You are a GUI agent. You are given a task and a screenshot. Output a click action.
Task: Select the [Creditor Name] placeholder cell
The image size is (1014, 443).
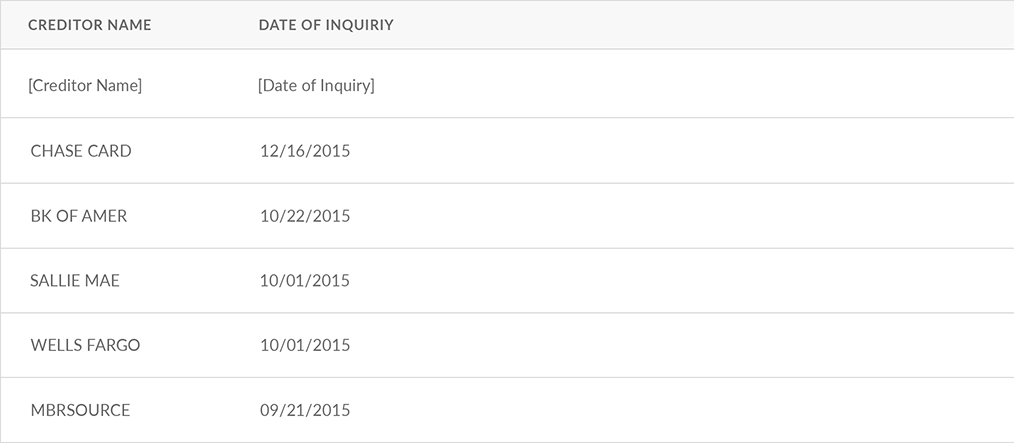(x=86, y=86)
